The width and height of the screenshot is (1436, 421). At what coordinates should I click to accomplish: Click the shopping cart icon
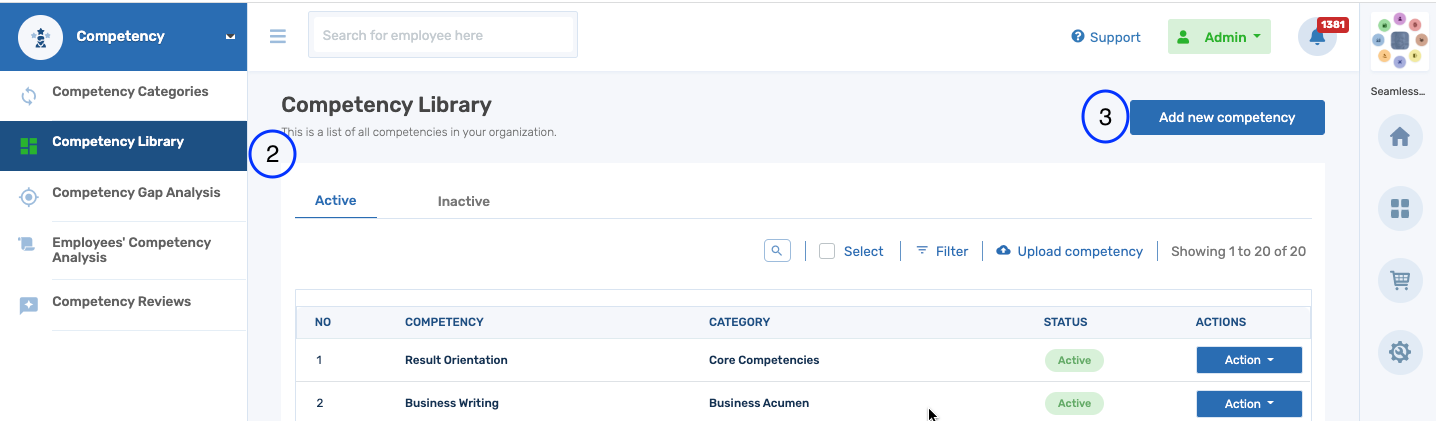coord(1399,281)
